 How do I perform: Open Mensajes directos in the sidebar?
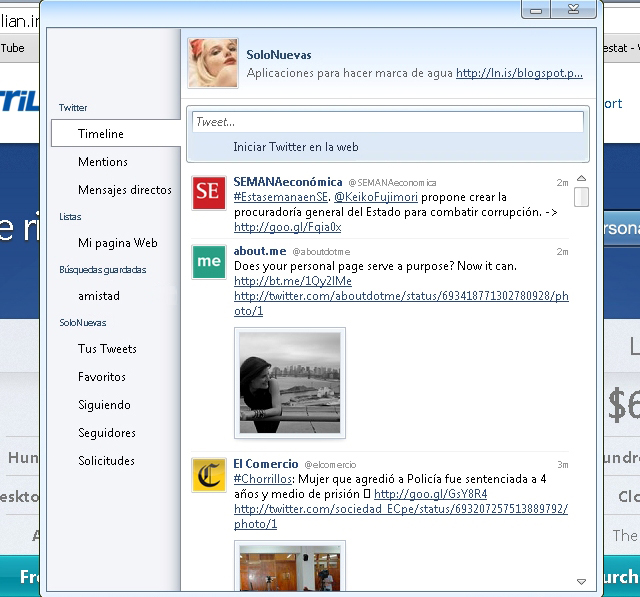(x=125, y=190)
